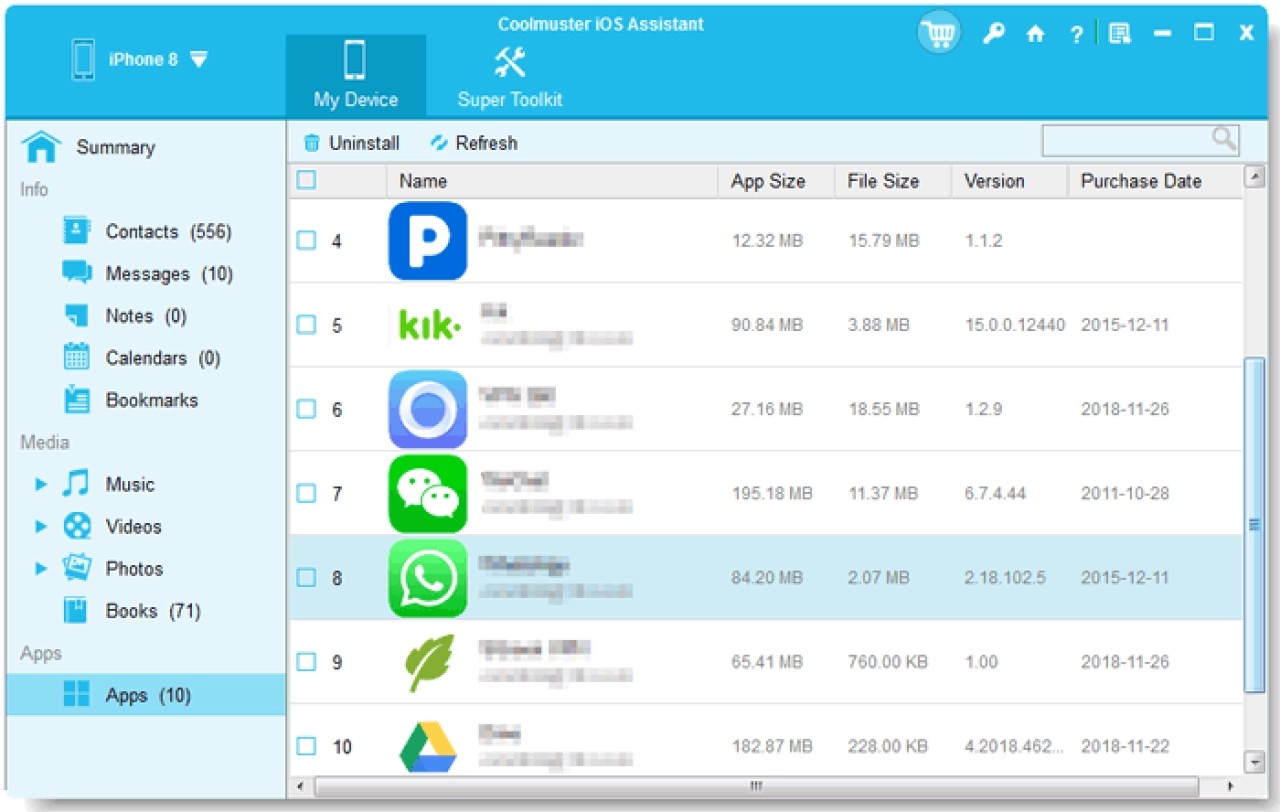Check the box for app row 6
1280x812 pixels.
pyautogui.click(x=307, y=409)
